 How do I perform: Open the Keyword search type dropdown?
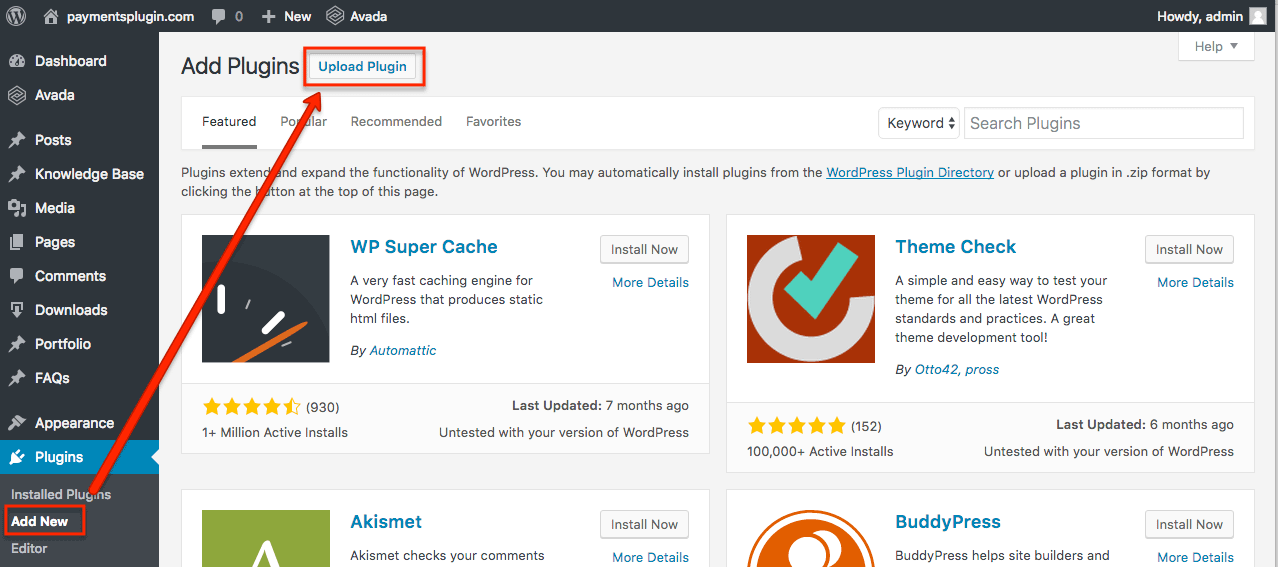[919, 123]
